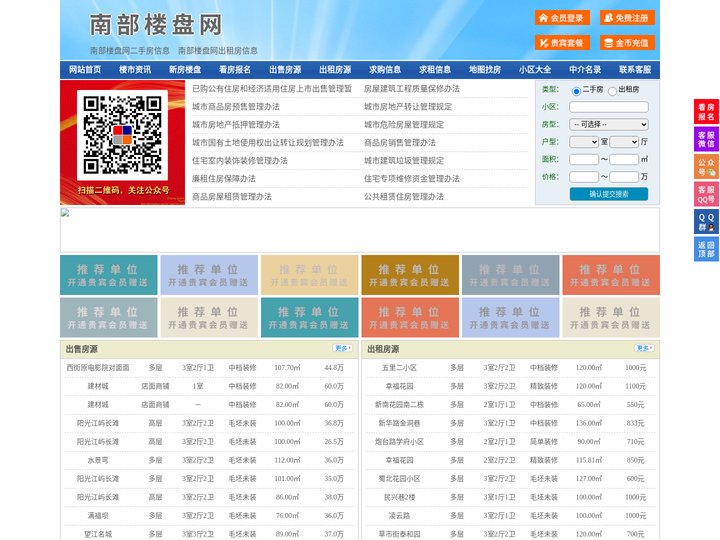The width and height of the screenshot is (720, 540).
Task: Open 楼市资讯 navigation item
Action: pos(135,70)
